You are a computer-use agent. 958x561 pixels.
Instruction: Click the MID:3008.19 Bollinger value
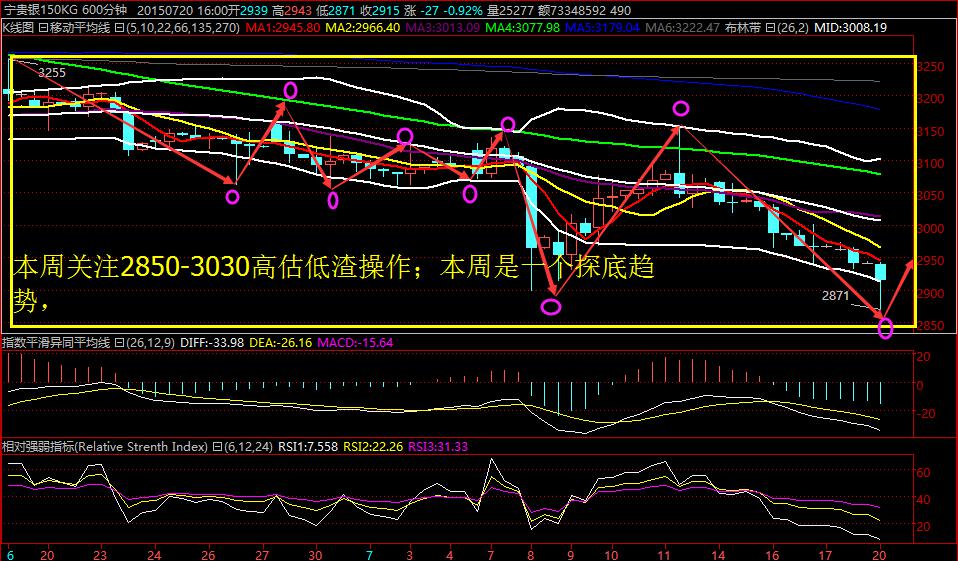click(x=850, y=28)
